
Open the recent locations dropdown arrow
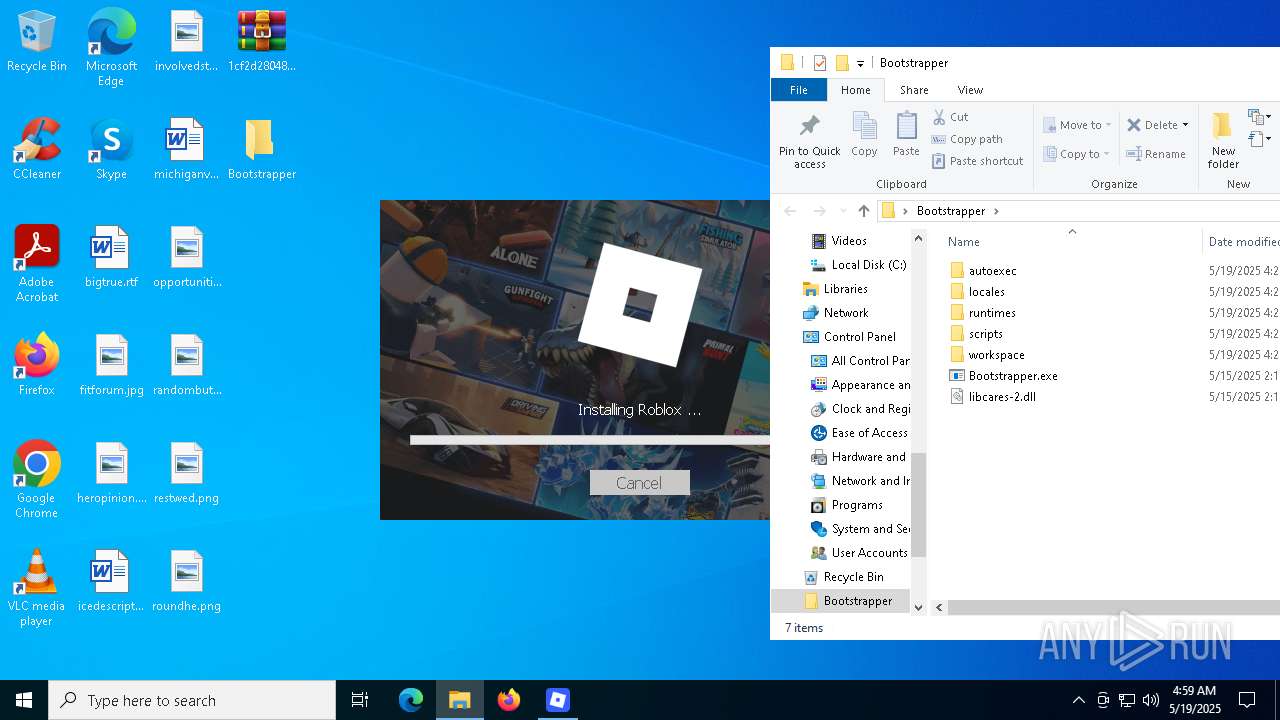842,211
